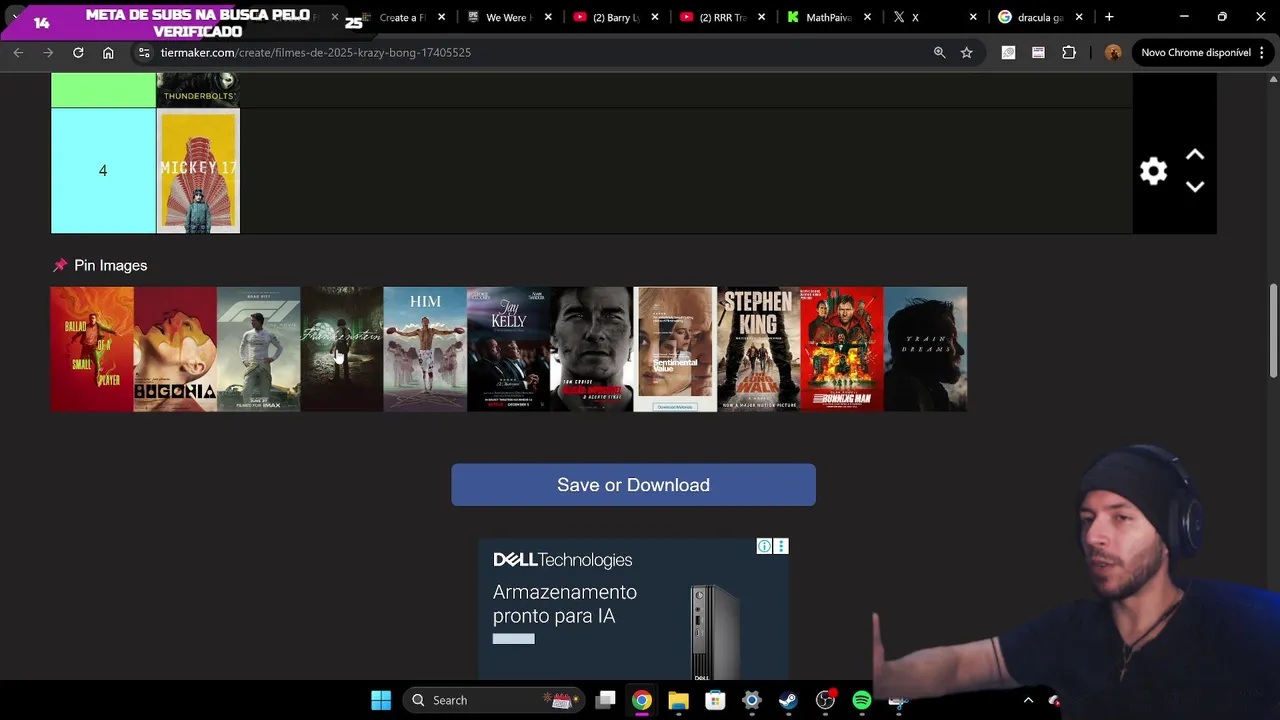Click the Pin Images label
The height and width of the screenshot is (720, 1280).
[x=110, y=265]
